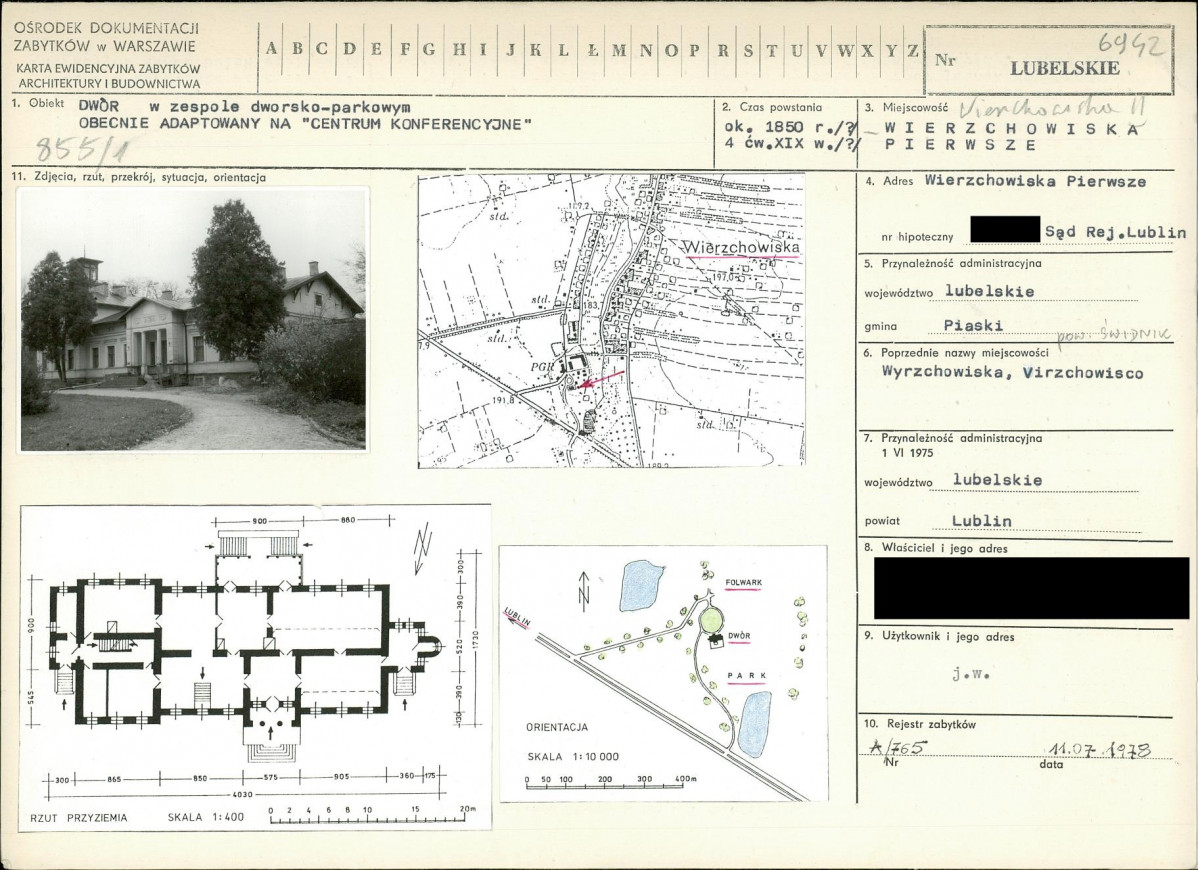The height and width of the screenshot is (870, 1198).
Task: Click powiat value 'Lublin'
Action: click(982, 521)
